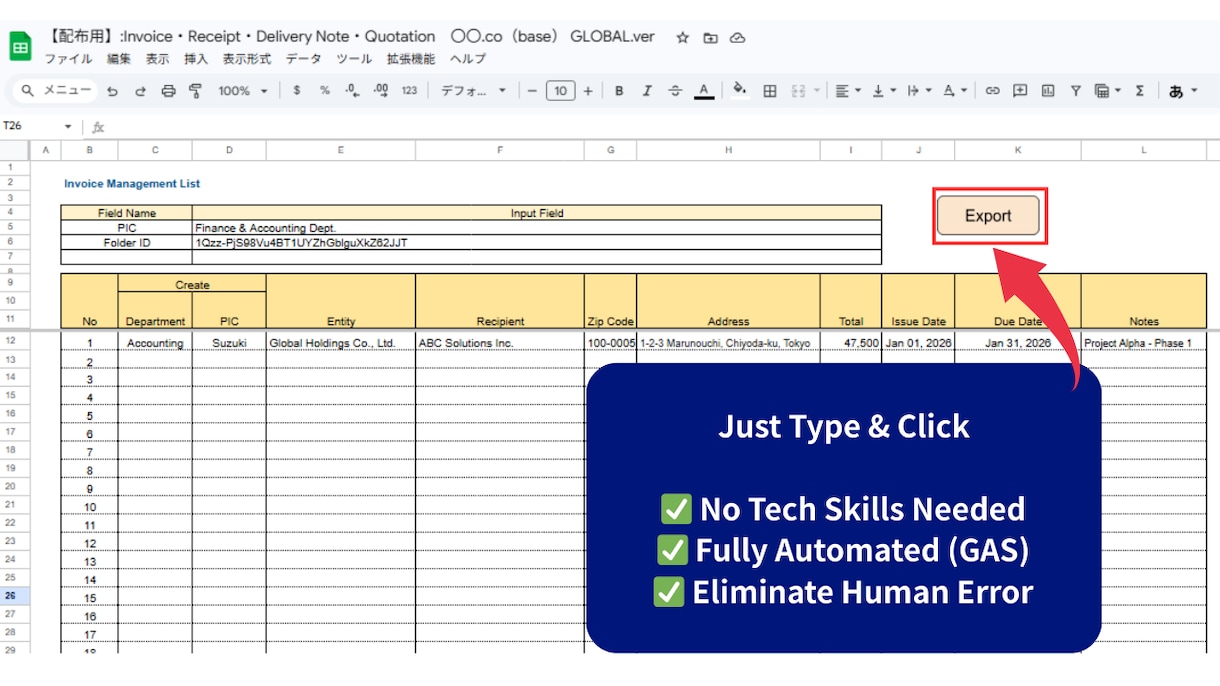The image size is (1220, 686).
Task: Open the ツール menu
Action: tap(354, 59)
